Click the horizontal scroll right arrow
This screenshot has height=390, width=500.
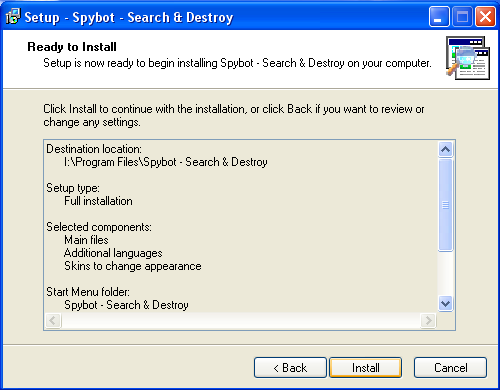coord(428,321)
